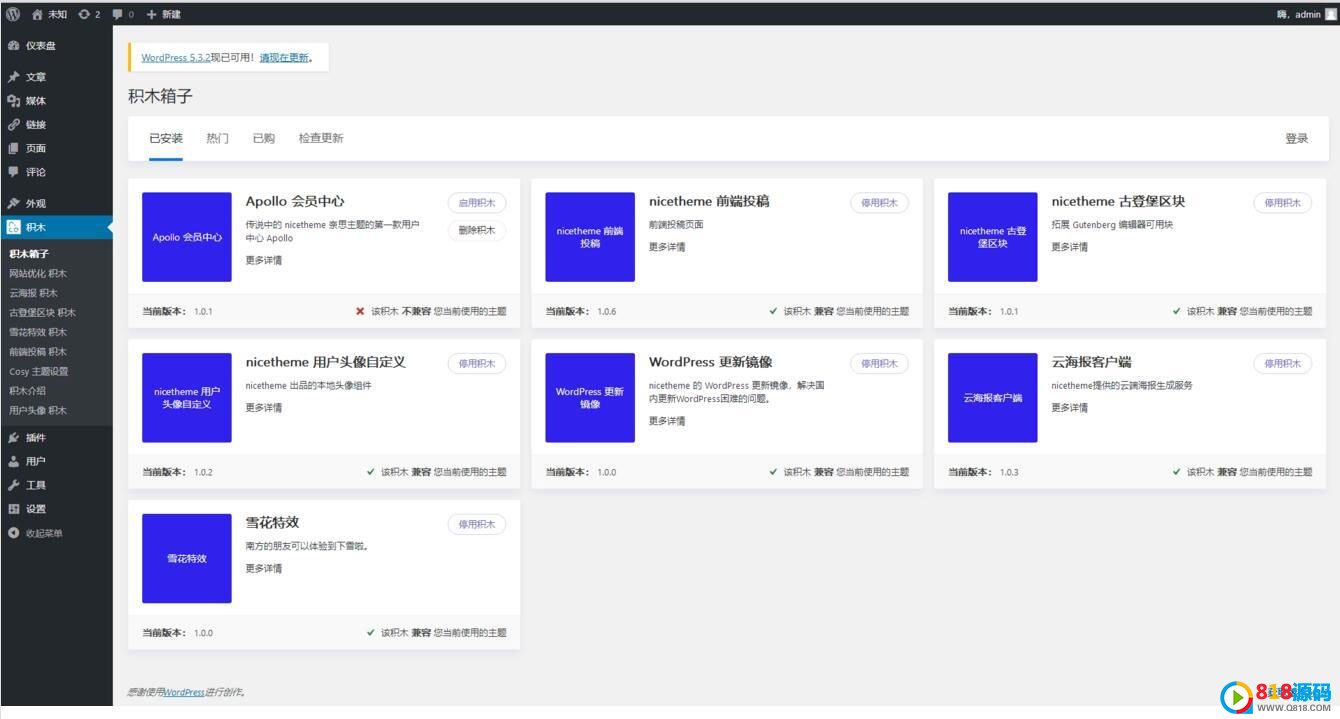Open 评论 comments menu in sidebar

[x=56, y=172]
